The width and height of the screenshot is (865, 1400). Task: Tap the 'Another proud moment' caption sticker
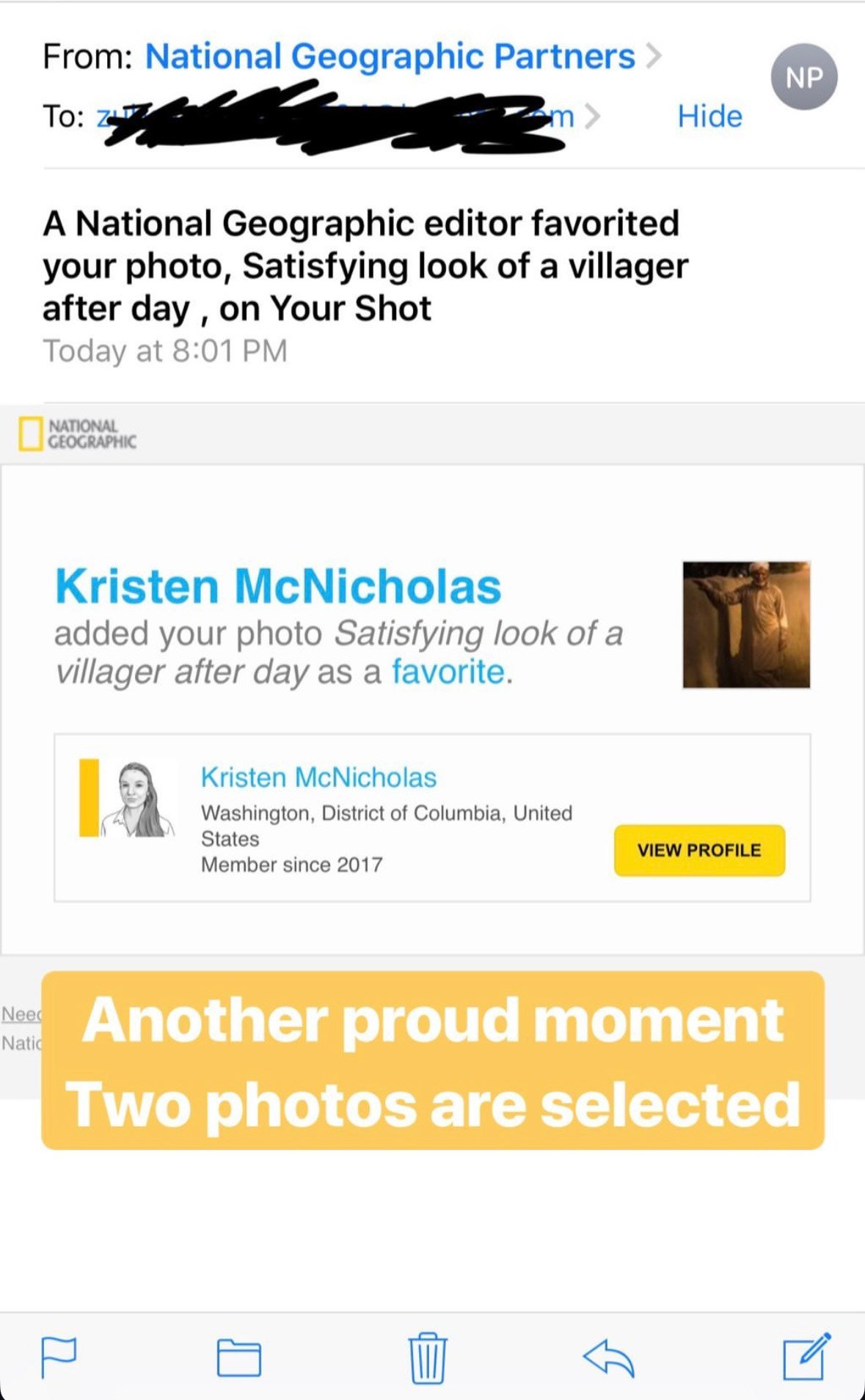click(433, 1060)
